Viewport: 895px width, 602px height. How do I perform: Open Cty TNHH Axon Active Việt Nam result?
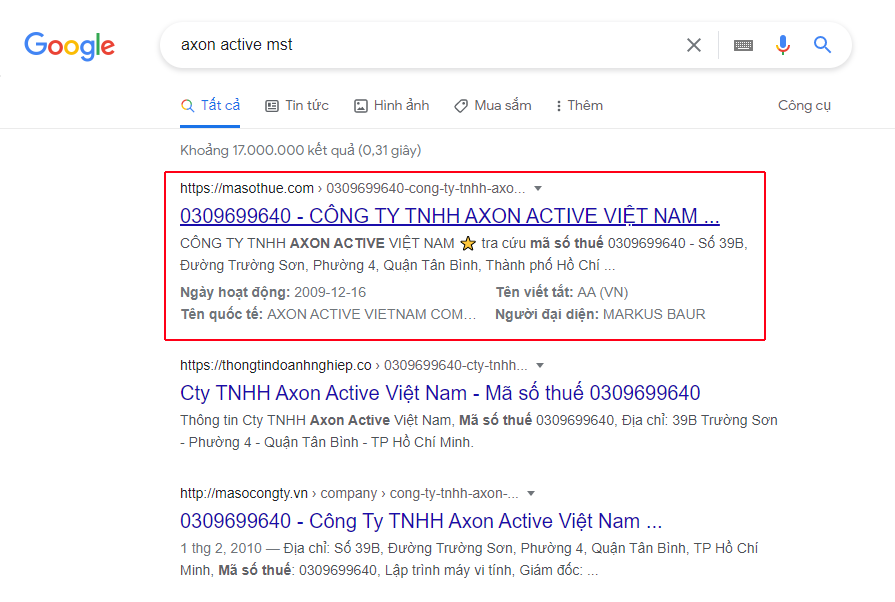pos(440,393)
